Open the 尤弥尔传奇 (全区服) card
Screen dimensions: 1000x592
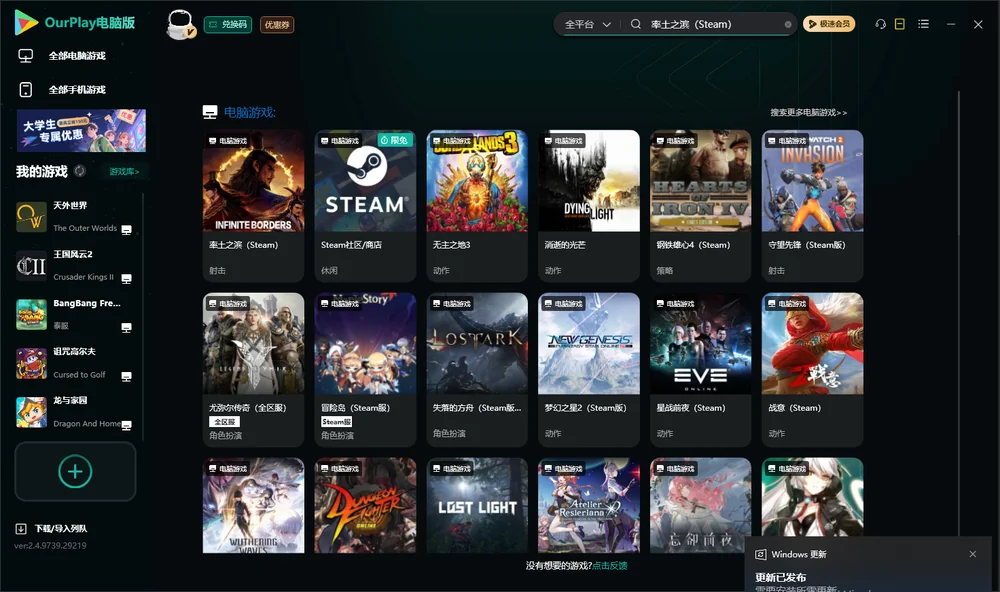point(253,369)
